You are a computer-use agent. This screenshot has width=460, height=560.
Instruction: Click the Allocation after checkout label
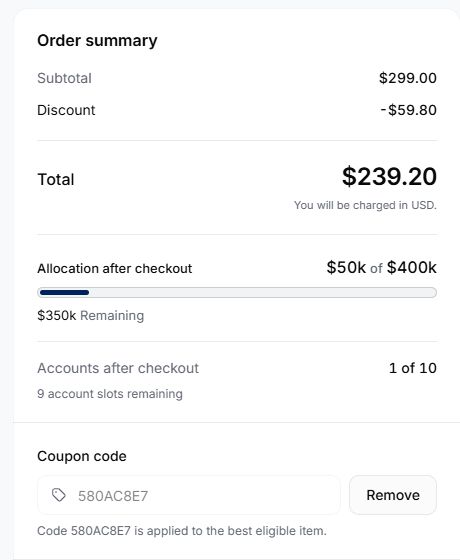[115, 269]
